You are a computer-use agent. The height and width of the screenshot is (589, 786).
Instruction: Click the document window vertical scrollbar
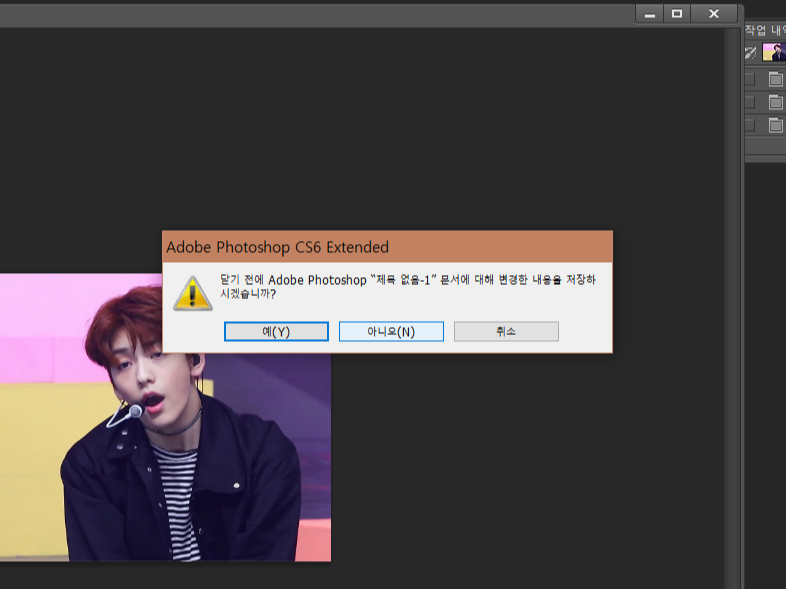[x=731, y=308]
